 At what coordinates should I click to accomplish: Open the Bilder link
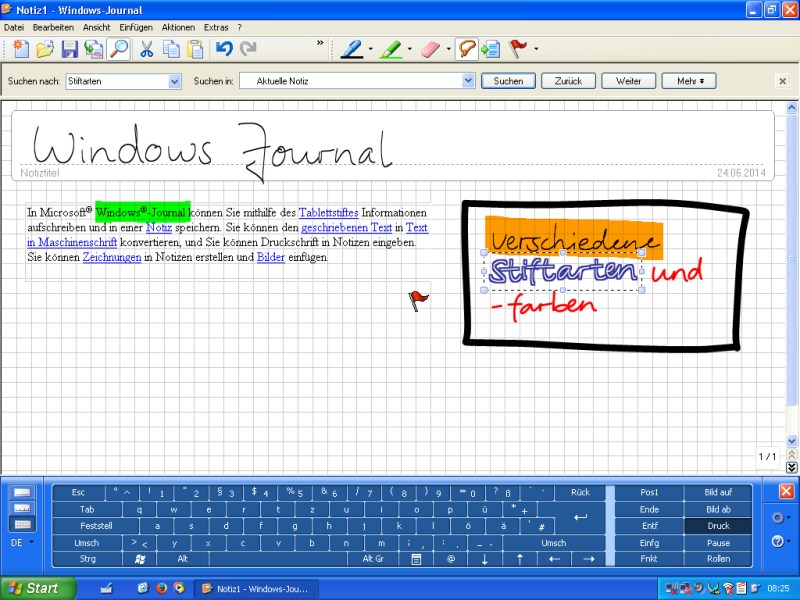point(270,257)
